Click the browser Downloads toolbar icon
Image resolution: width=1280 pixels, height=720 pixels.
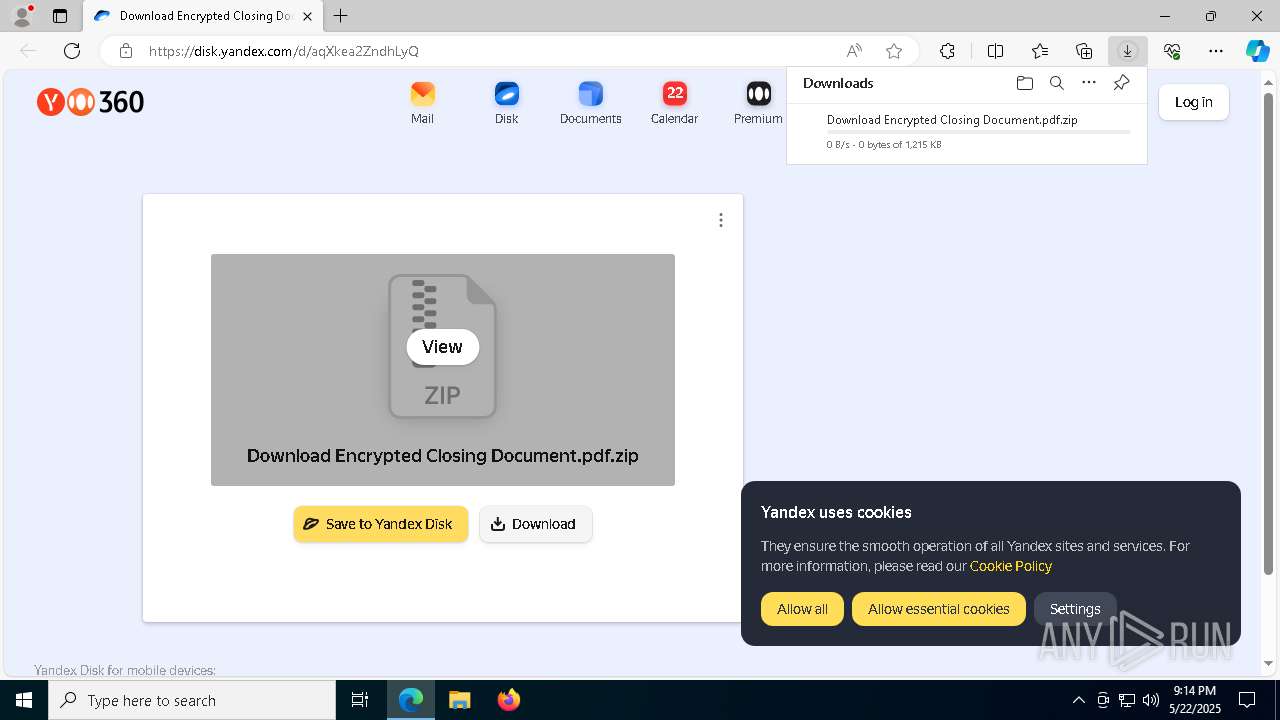(1127, 51)
